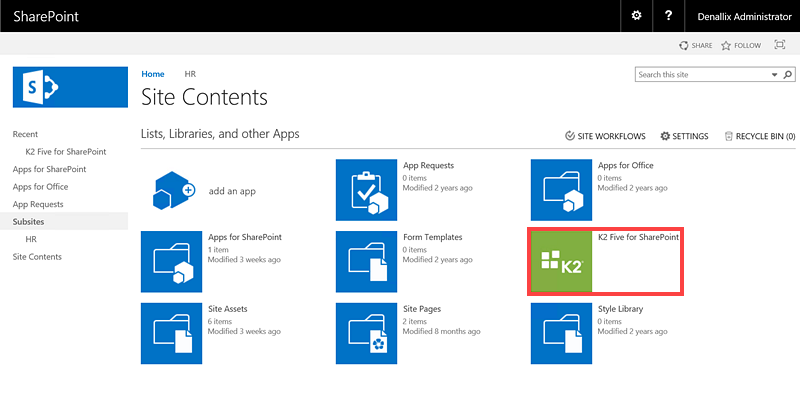Open the Denallix Administrator user menu
This screenshot has width=800, height=398.
click(744, 16)
